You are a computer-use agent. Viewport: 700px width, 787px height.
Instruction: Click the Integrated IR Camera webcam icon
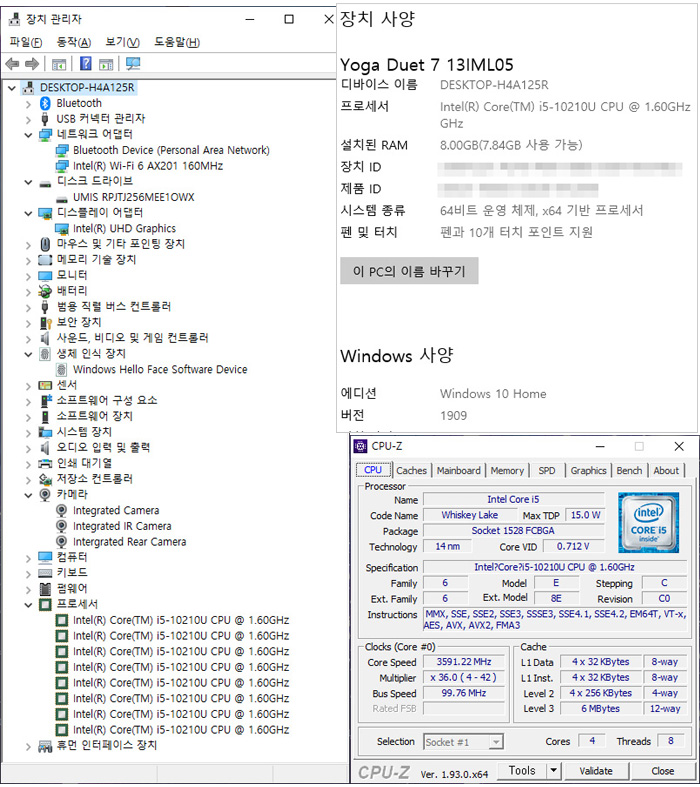[61, 526]
